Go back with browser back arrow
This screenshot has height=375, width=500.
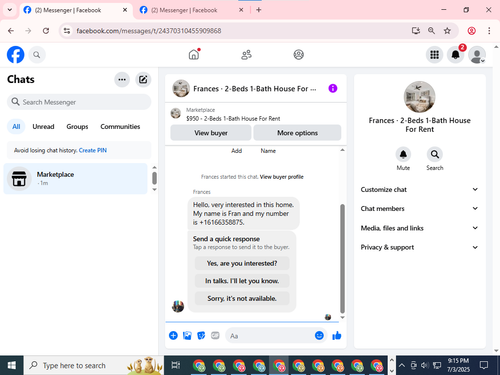11,31
